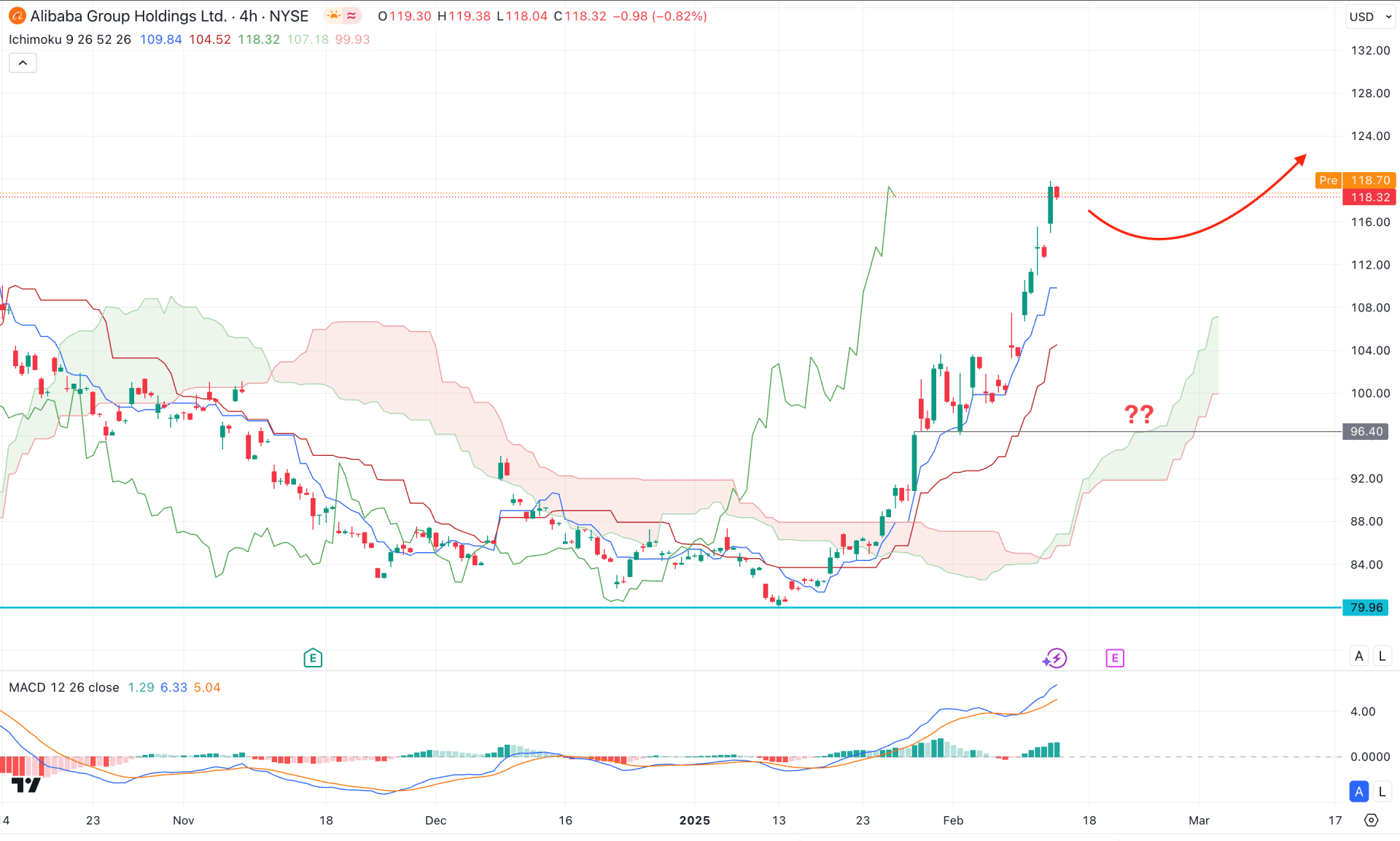This screenshot has height=841, width=1400.
Task: Click the Alibaba logo icon
Action: 17,16
